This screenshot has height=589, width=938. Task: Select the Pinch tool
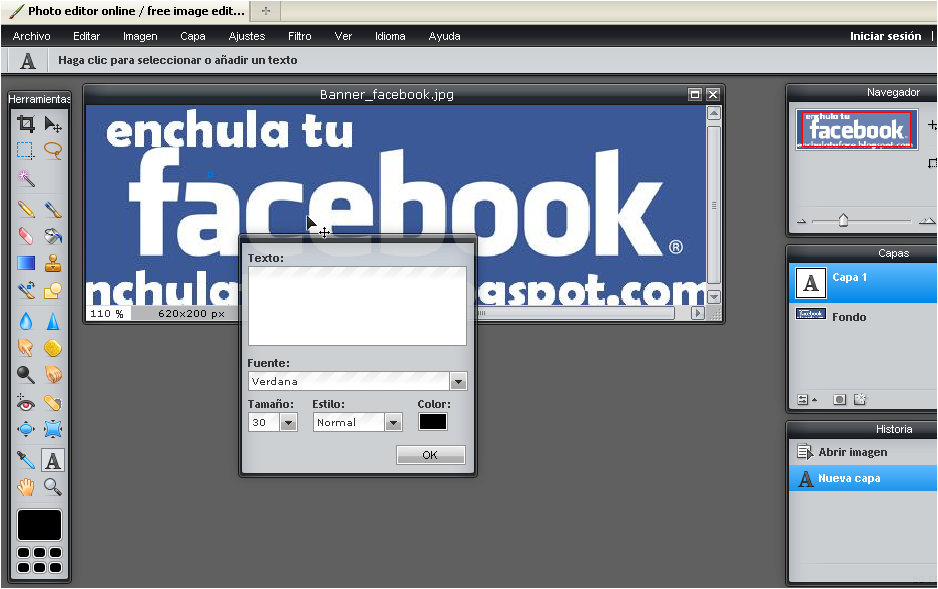[53, 429]
